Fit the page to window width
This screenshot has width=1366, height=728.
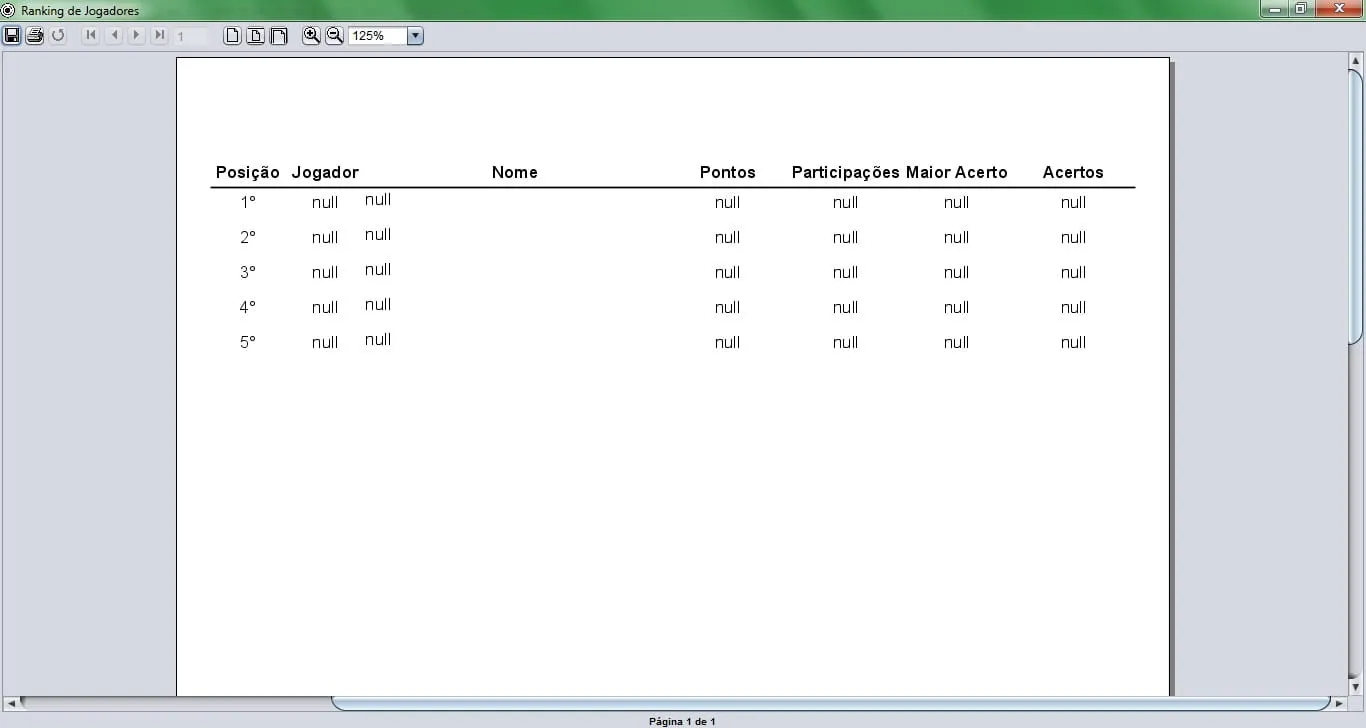[279, 36]
